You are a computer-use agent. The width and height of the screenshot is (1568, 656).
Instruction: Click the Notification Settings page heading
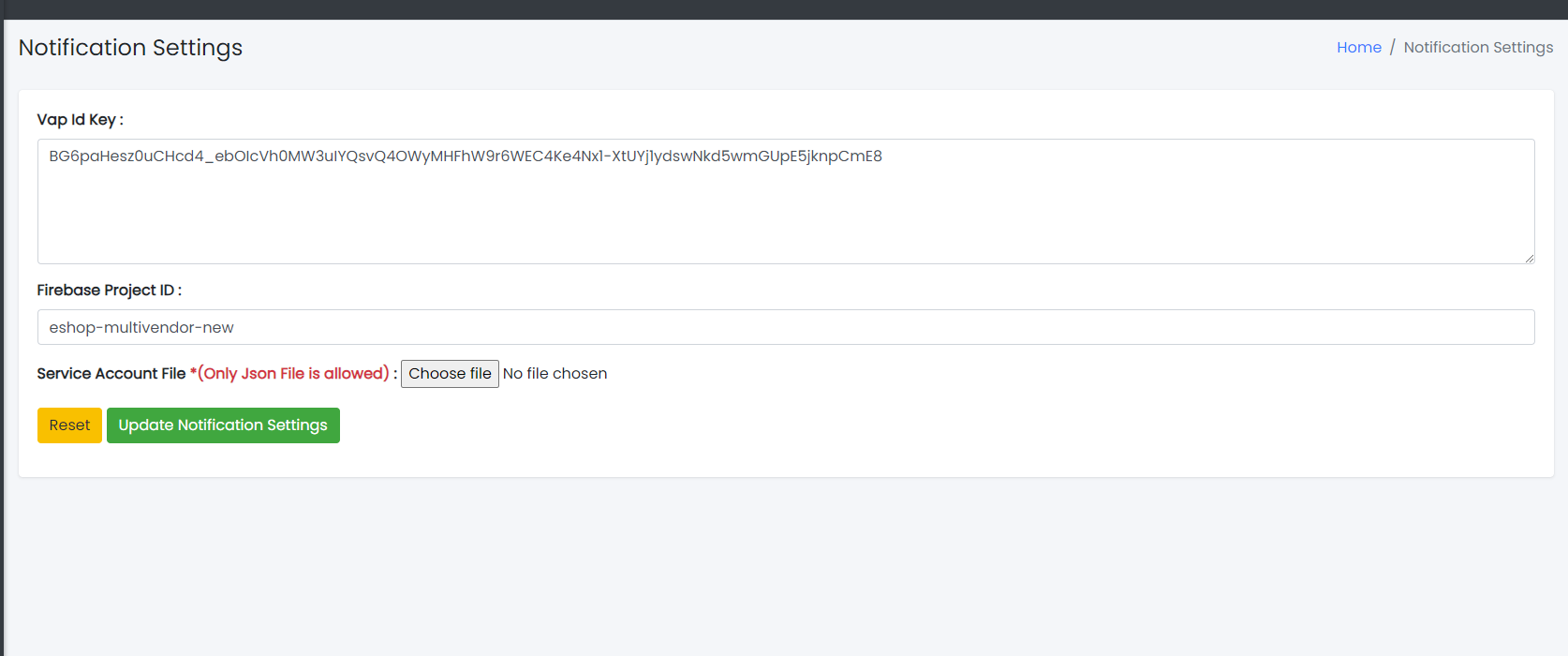130,48
